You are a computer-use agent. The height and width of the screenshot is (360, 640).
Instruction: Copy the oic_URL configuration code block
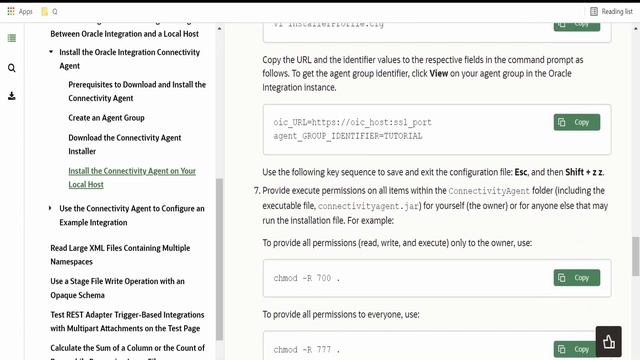point(577,122)
